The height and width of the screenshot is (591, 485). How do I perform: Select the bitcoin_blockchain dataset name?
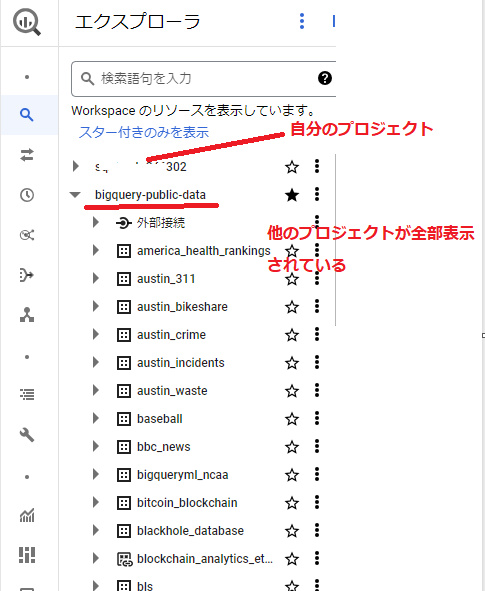pyautogui.click(x=187, y=503)
